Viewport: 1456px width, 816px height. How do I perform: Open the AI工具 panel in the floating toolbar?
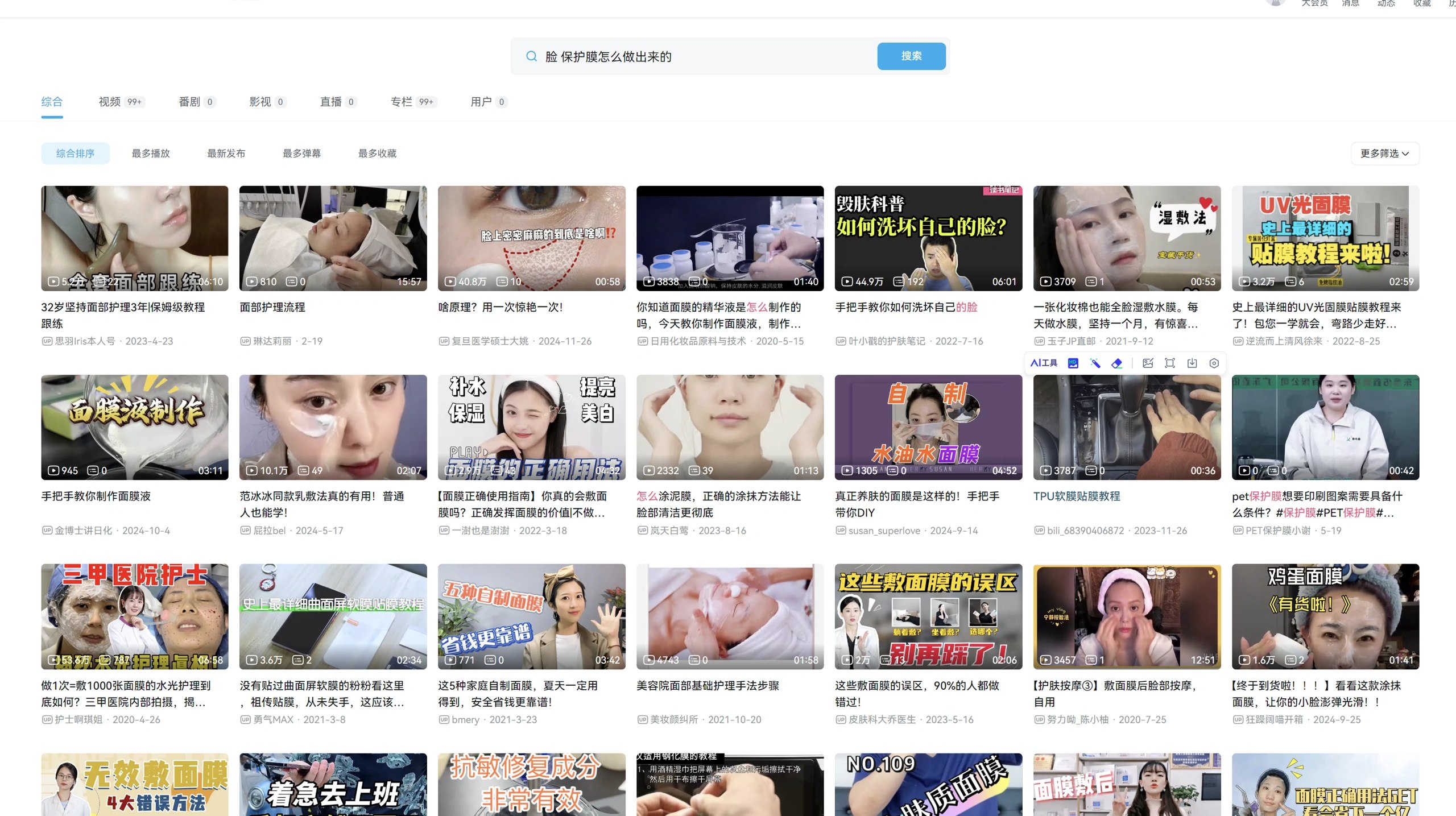[1044, 363]
